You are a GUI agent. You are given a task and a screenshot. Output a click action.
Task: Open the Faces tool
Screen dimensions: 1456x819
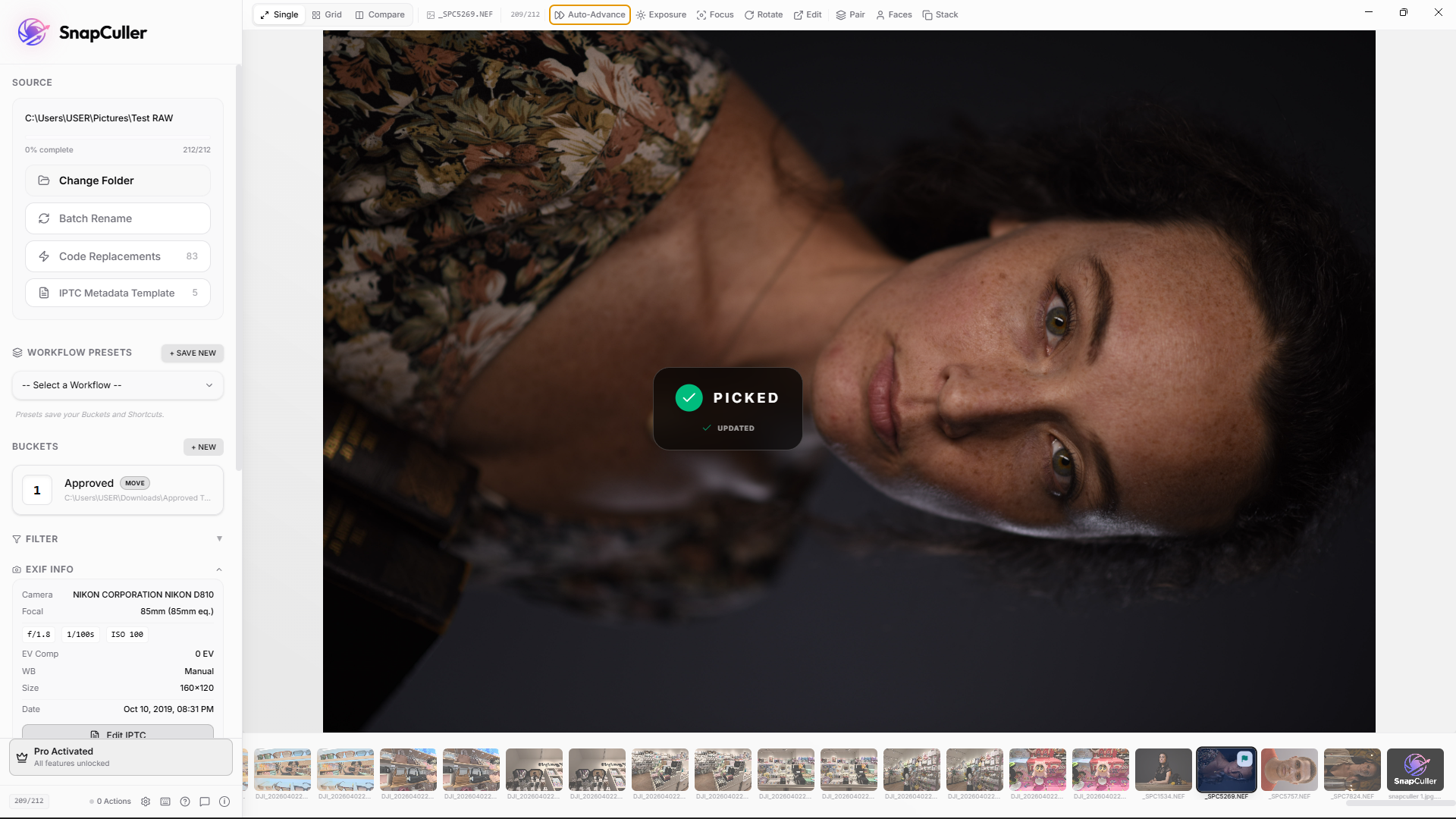coord(894,14)
